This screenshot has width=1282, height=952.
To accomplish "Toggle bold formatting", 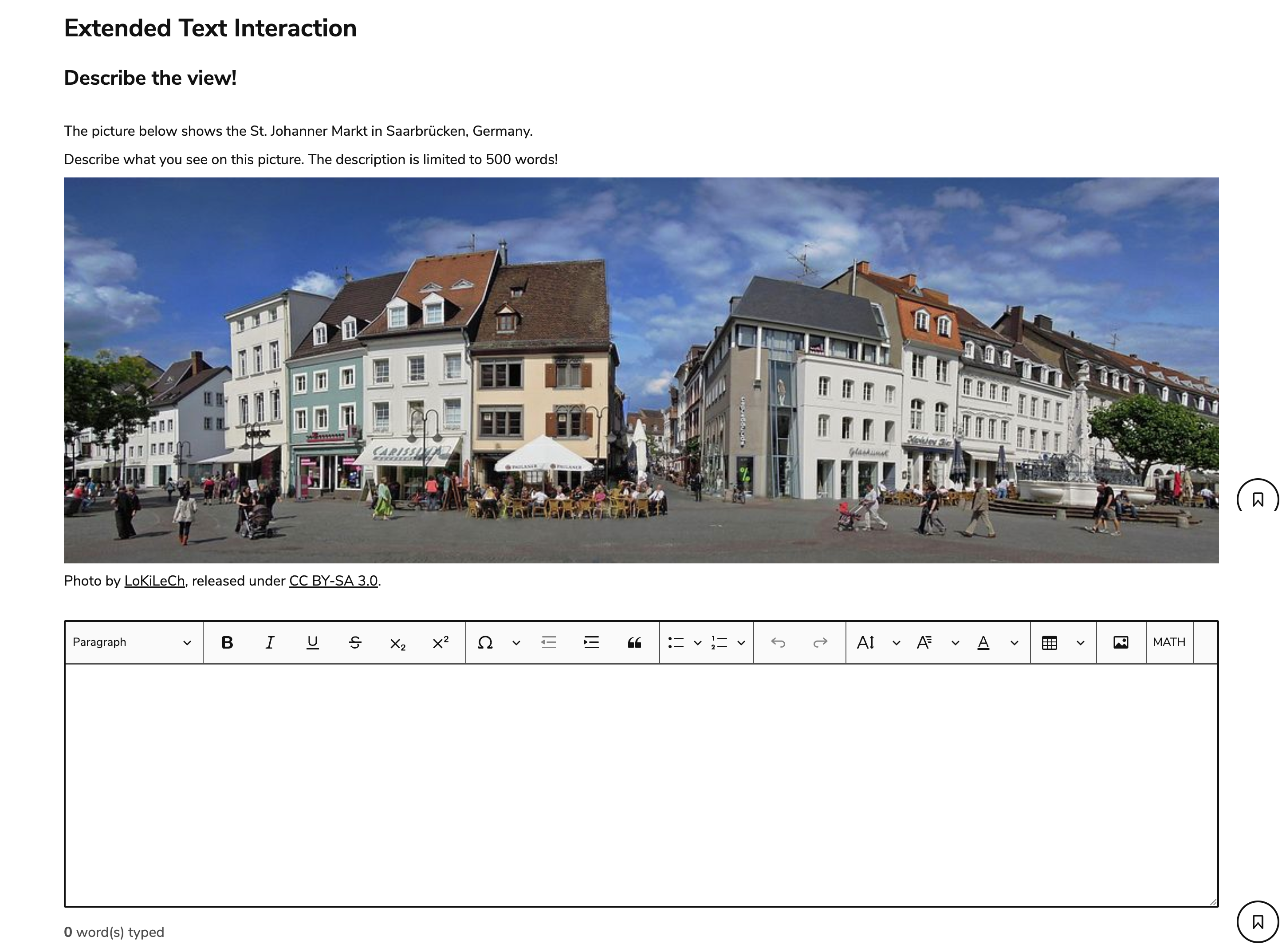I will pyautogui.click(x=228, y=642).
